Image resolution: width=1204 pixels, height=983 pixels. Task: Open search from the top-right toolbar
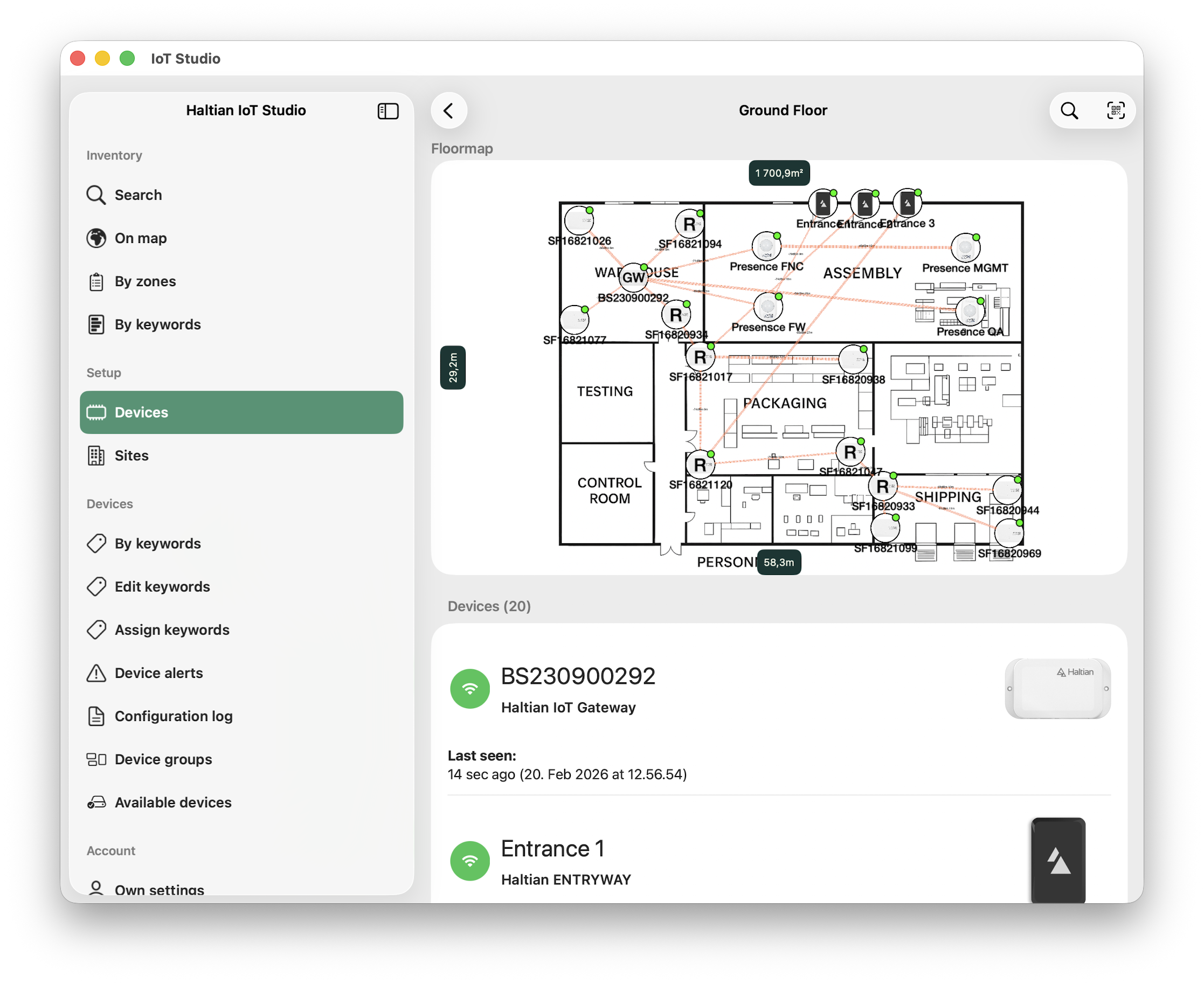1069,110
